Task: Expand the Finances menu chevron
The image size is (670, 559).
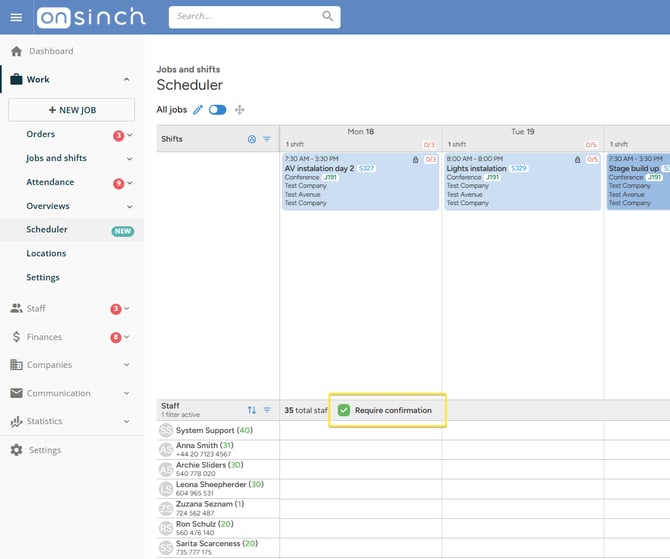Action: 126,337
